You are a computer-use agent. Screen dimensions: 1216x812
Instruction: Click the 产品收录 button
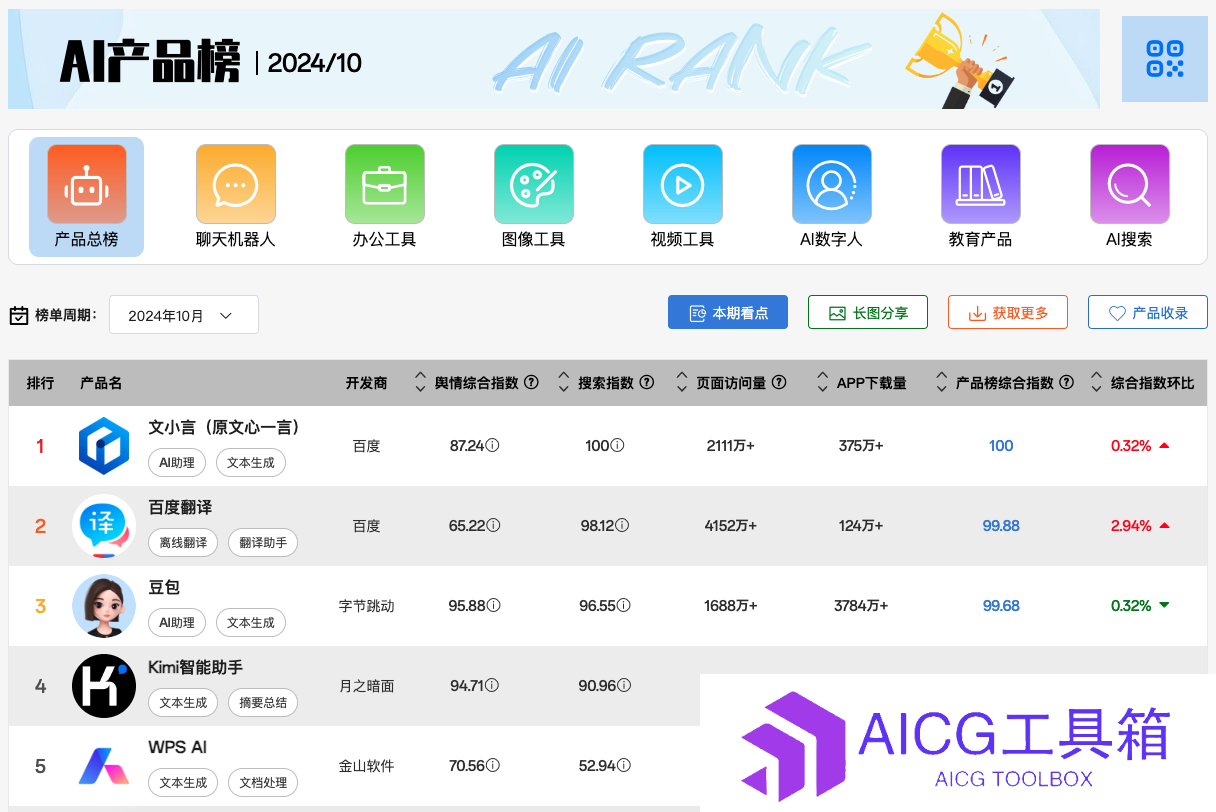point(1148,313)
